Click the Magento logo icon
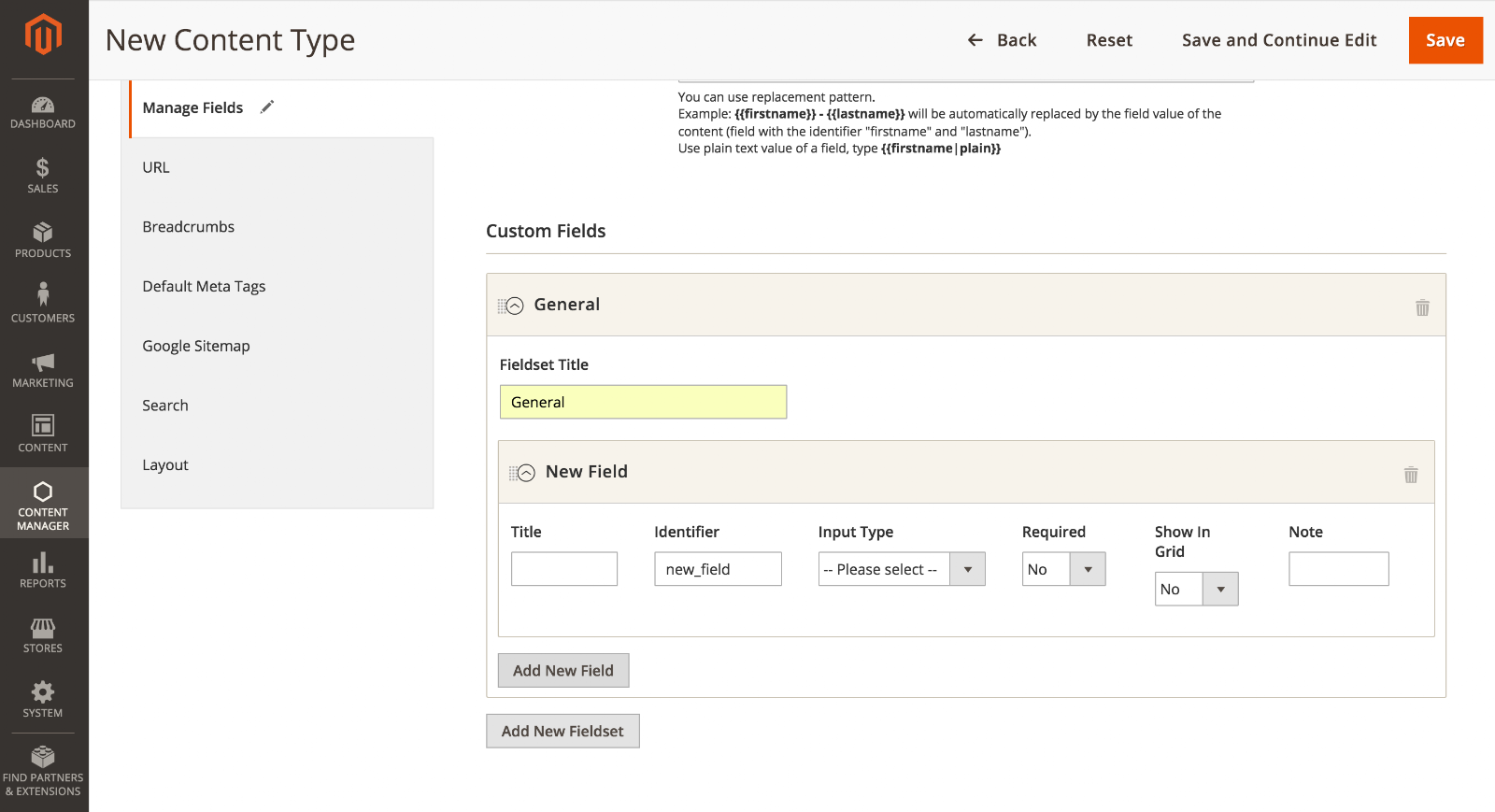 tap(43, 36)
